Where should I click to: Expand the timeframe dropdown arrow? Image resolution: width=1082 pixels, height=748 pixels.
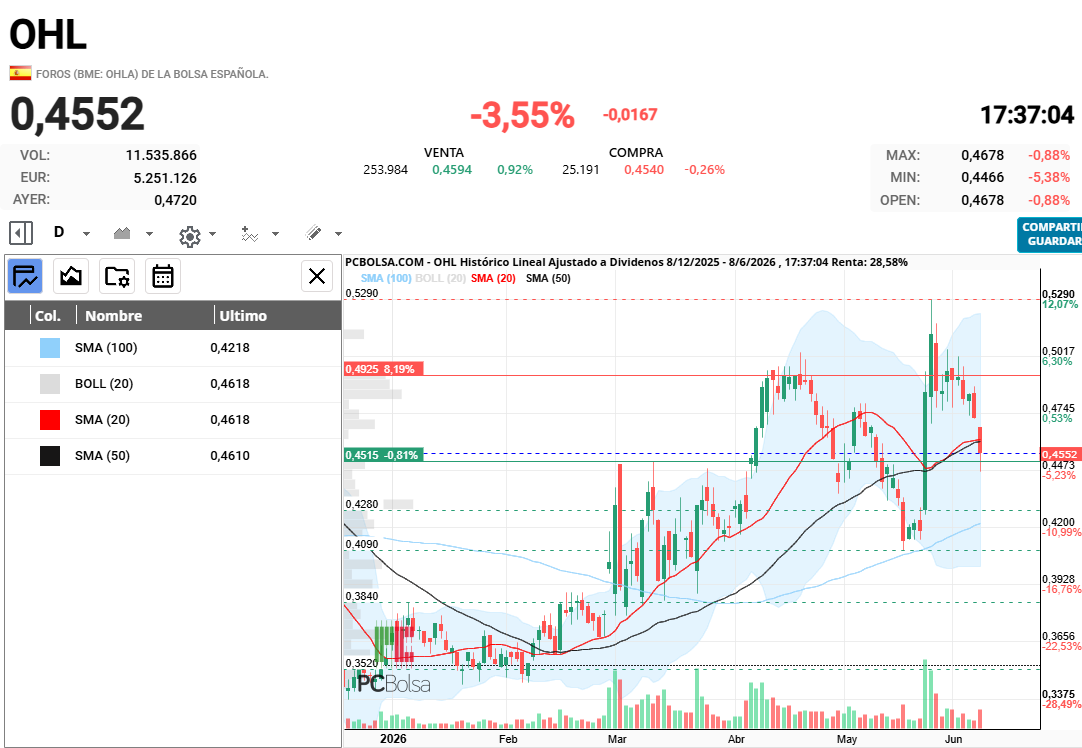pos(86,234)
